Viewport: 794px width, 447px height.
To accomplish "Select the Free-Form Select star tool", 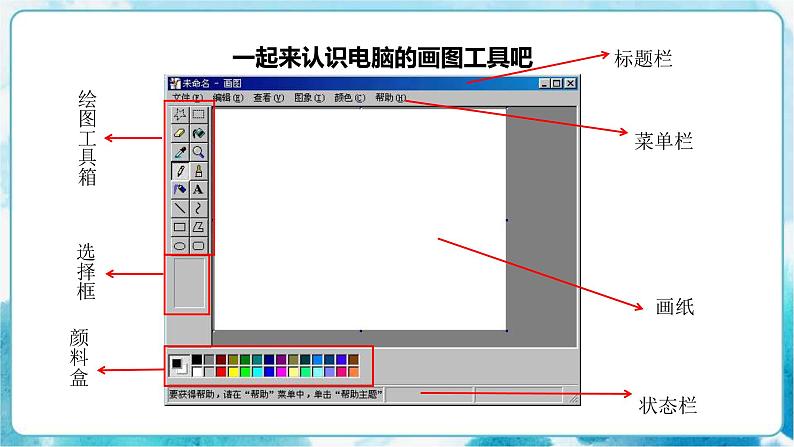I will point(180,114).
